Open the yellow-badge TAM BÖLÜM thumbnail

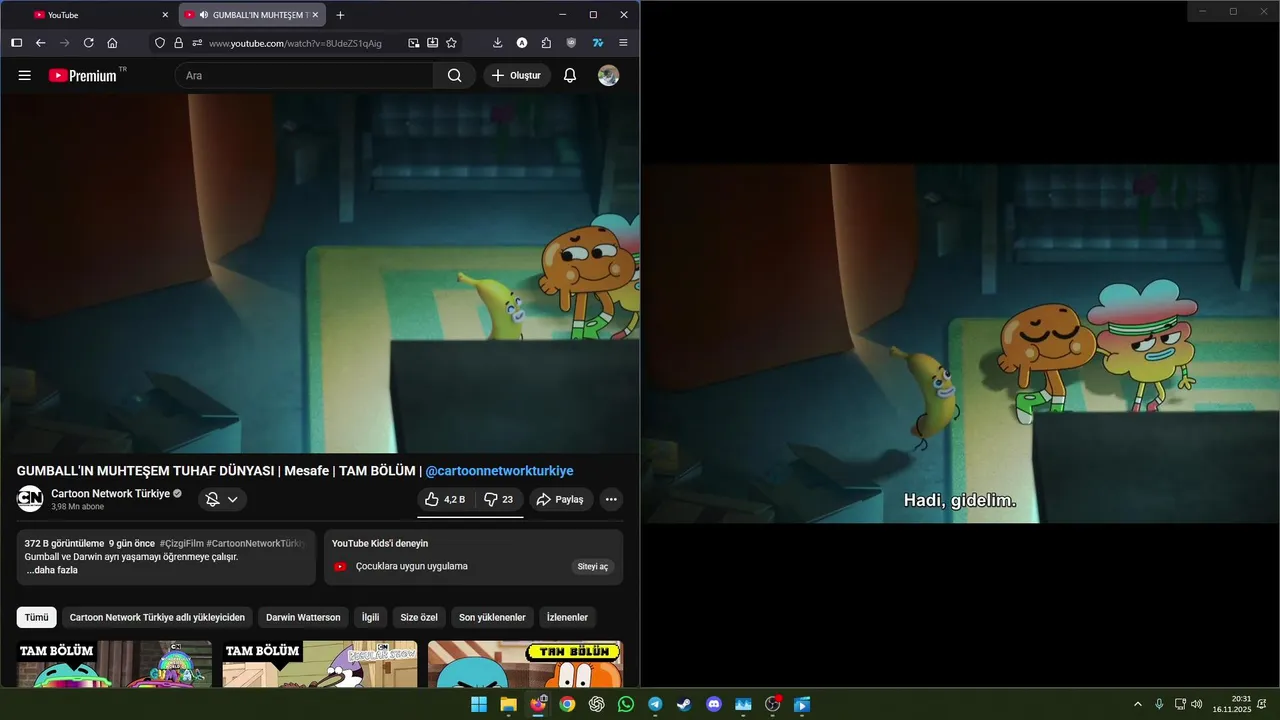coord(525,664)
